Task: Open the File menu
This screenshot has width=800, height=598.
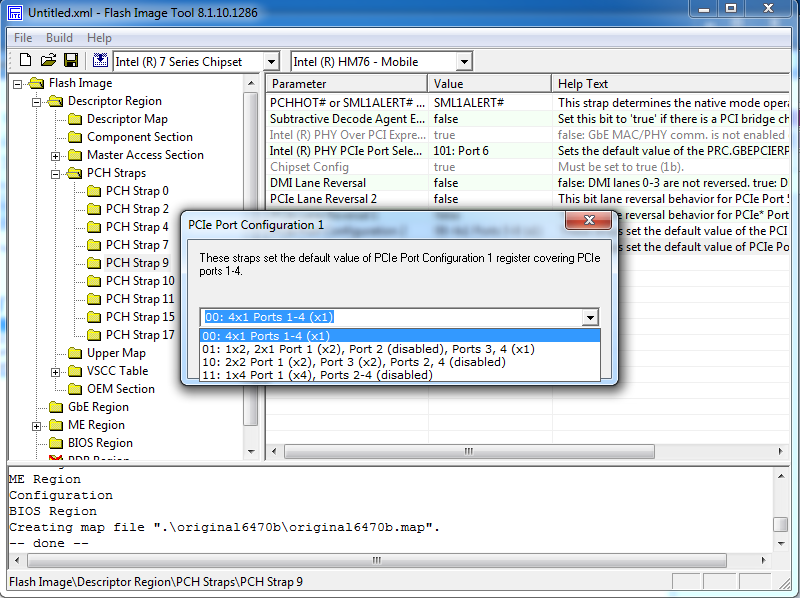Action: (23, 38)
